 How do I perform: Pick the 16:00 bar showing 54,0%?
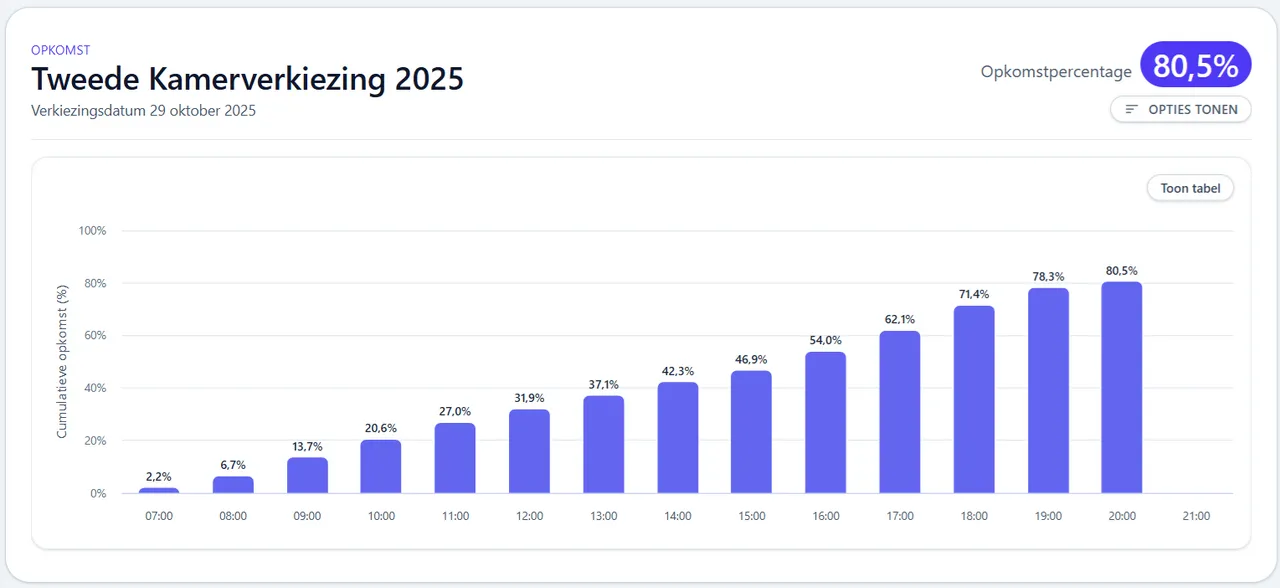point(825,423)
